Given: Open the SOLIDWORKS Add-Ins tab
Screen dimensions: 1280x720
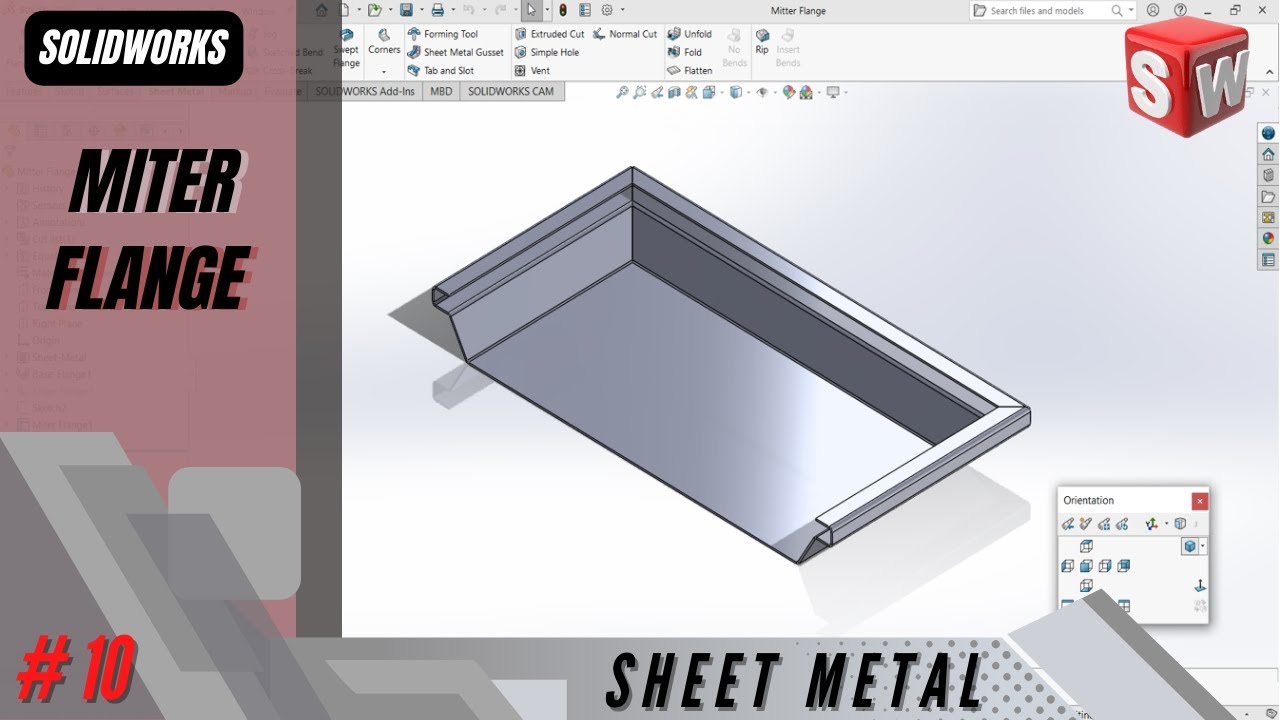Looking at the screenshot, I should pyautogui.click(x=365, y=91).
